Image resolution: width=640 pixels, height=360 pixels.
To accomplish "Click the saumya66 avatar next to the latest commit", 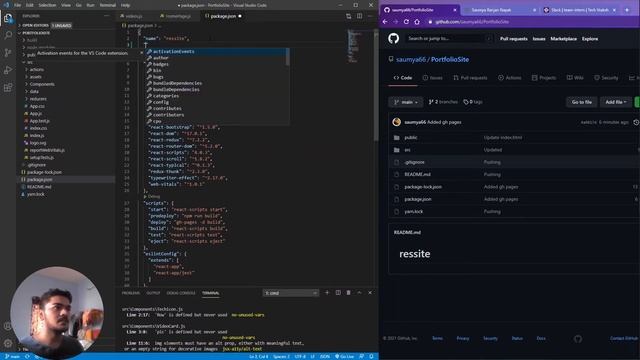I will coord(396,122).
